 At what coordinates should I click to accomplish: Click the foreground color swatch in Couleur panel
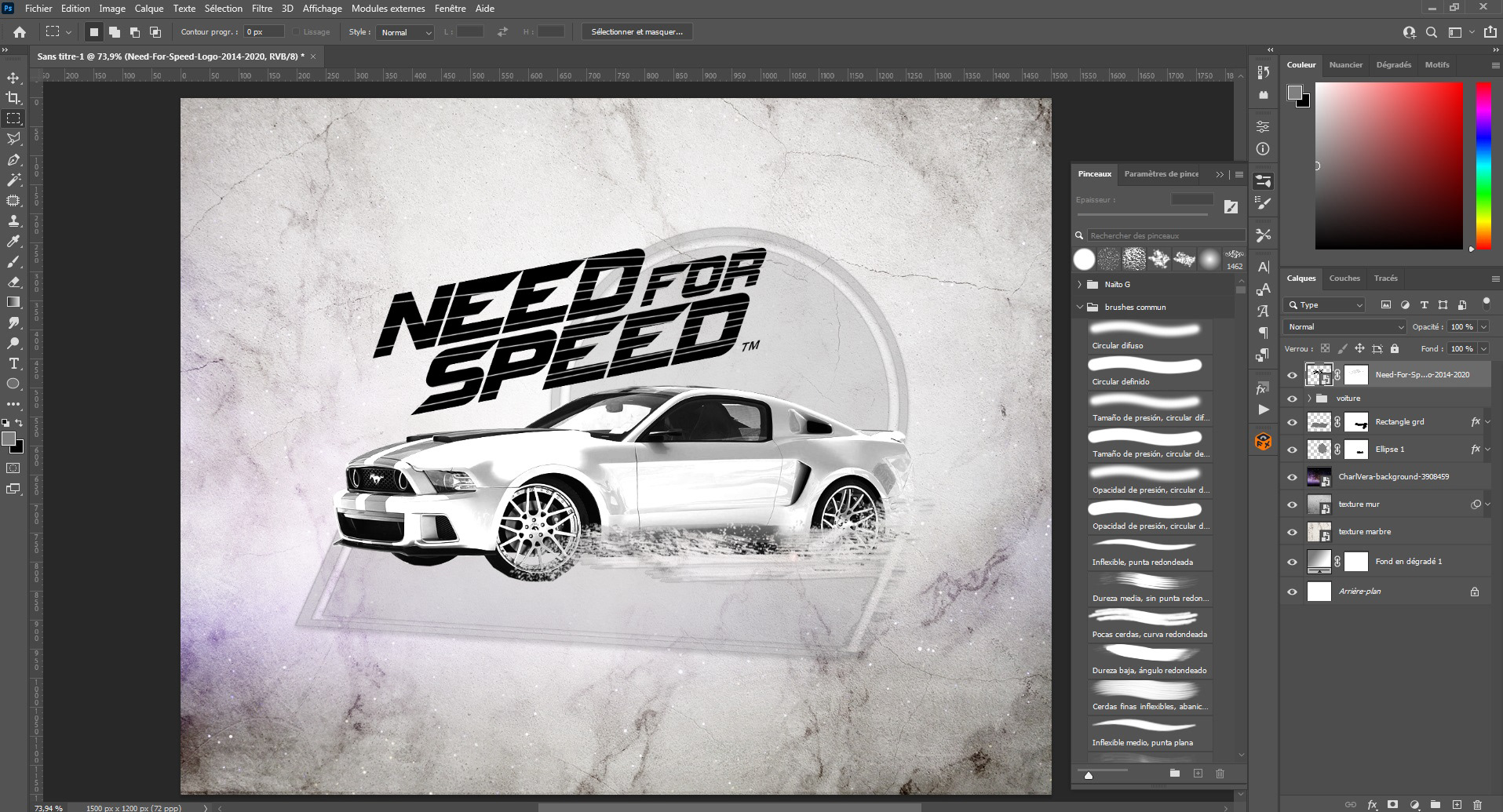1295,93
